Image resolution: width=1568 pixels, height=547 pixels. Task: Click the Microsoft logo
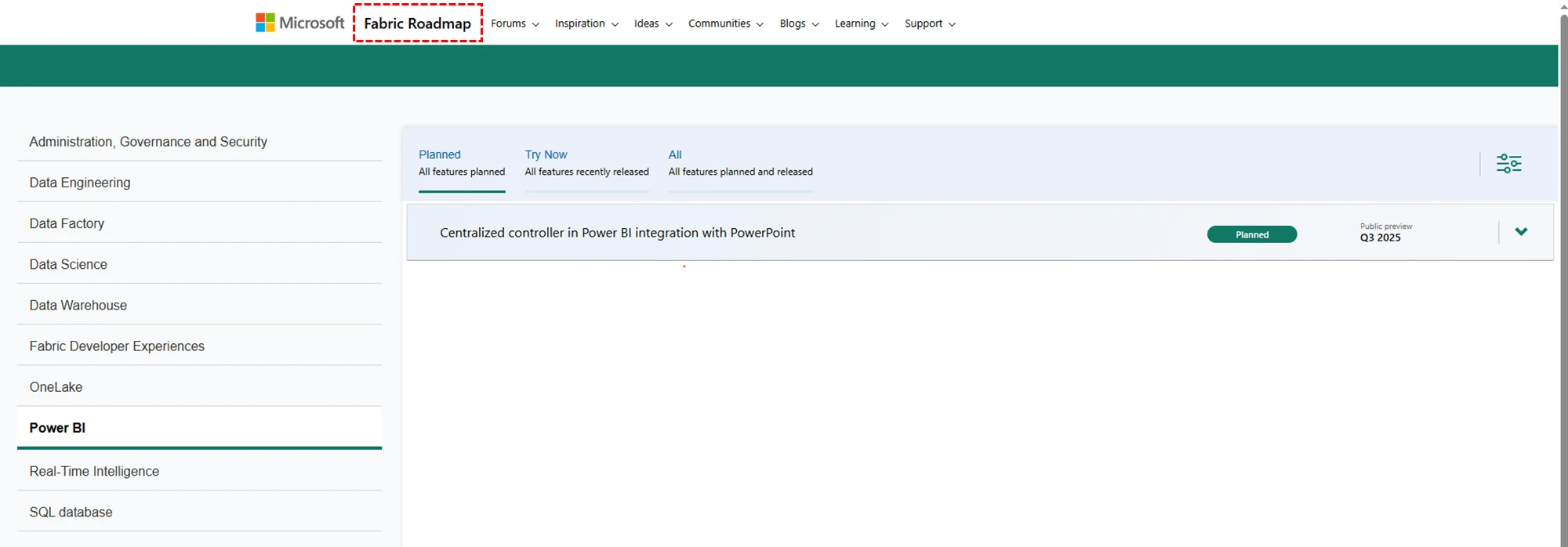(x=299, y=24)
